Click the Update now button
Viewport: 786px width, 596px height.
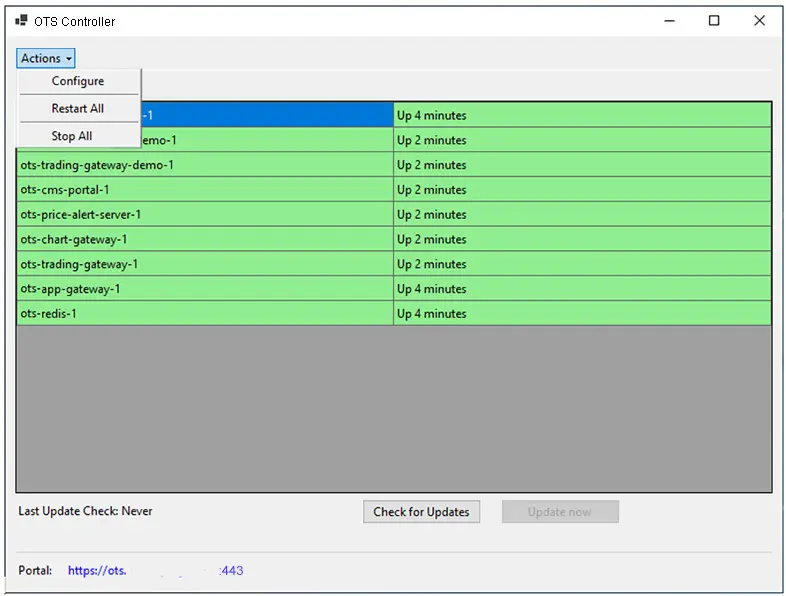(559, 512)
